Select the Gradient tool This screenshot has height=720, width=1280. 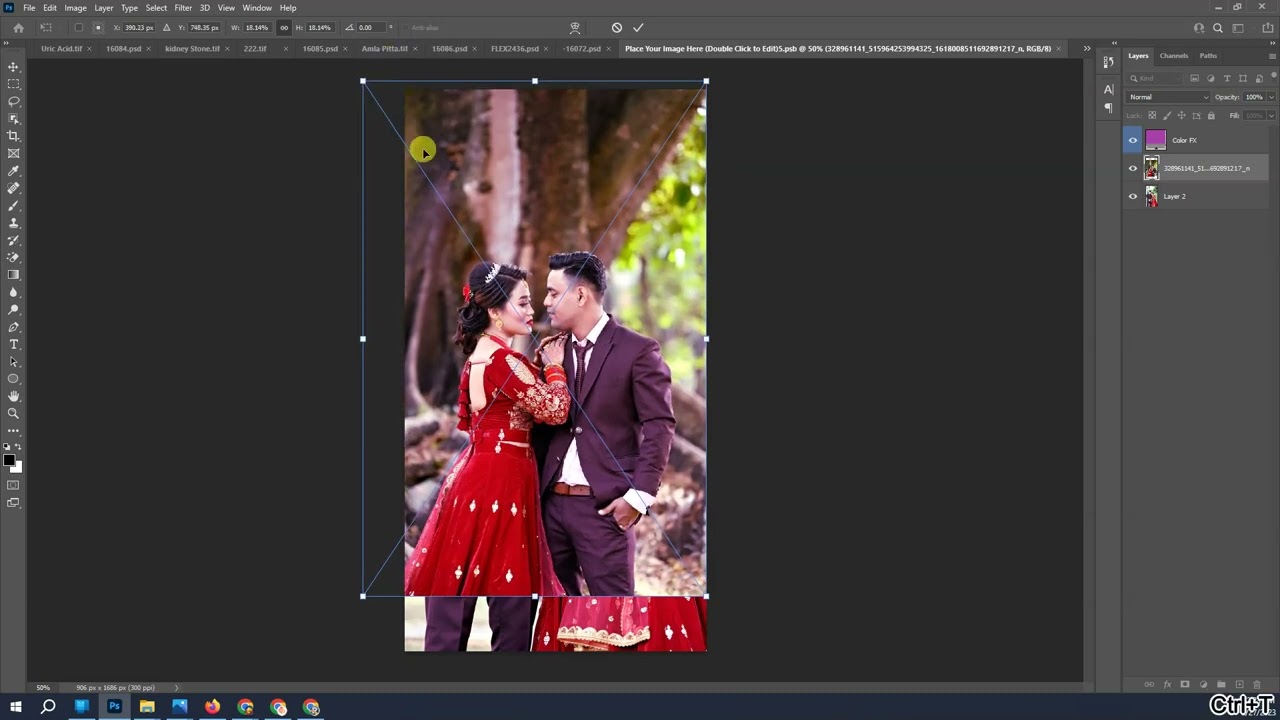(x=13, y=275)
